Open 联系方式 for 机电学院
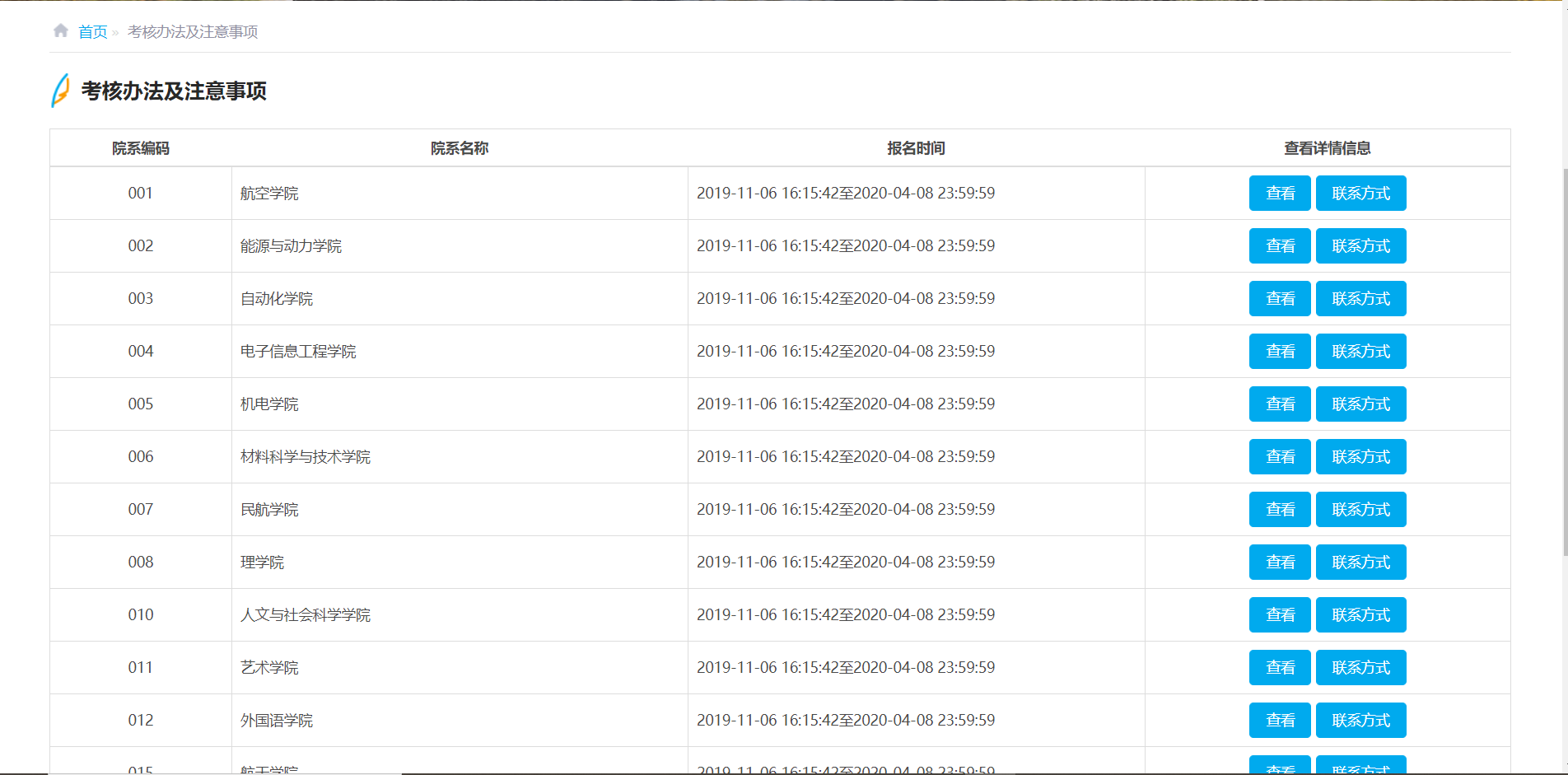Image resolution: width=1568 pixels, height=775 pixels. [1360, 404]
